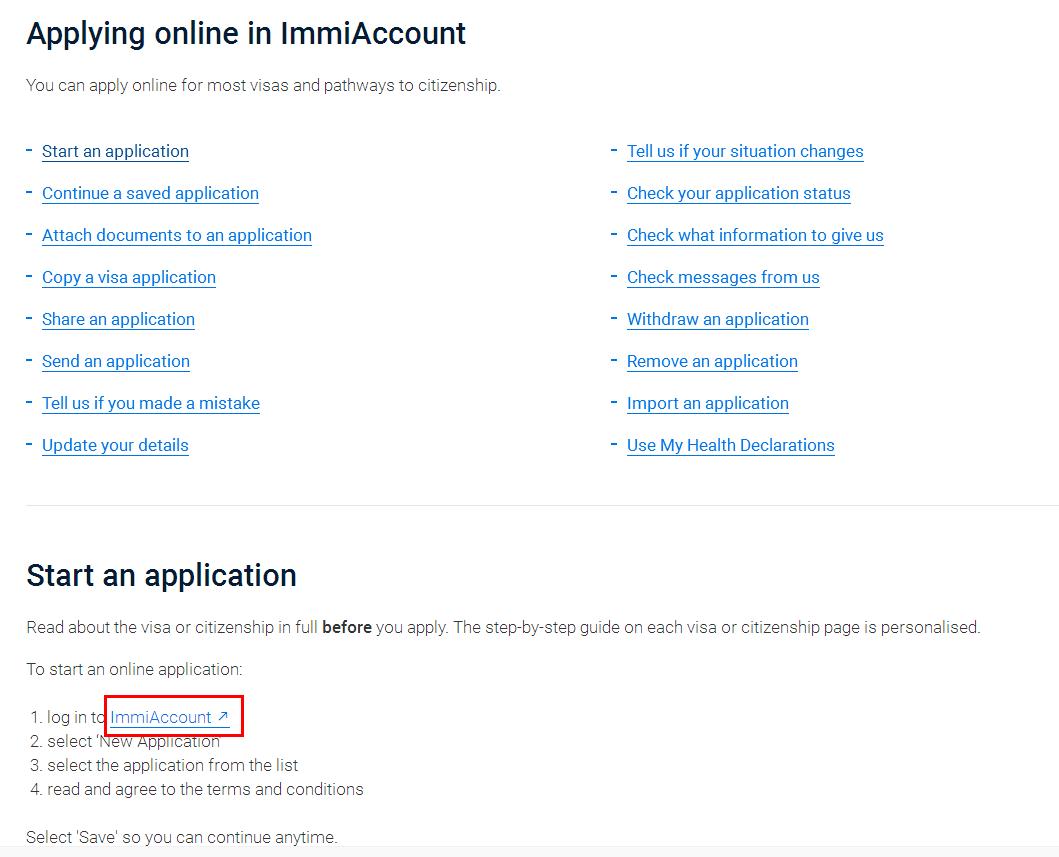This screenshot has height=857, width=1059.
Task: Open Continue a saved application link
Action: (150, 193)
